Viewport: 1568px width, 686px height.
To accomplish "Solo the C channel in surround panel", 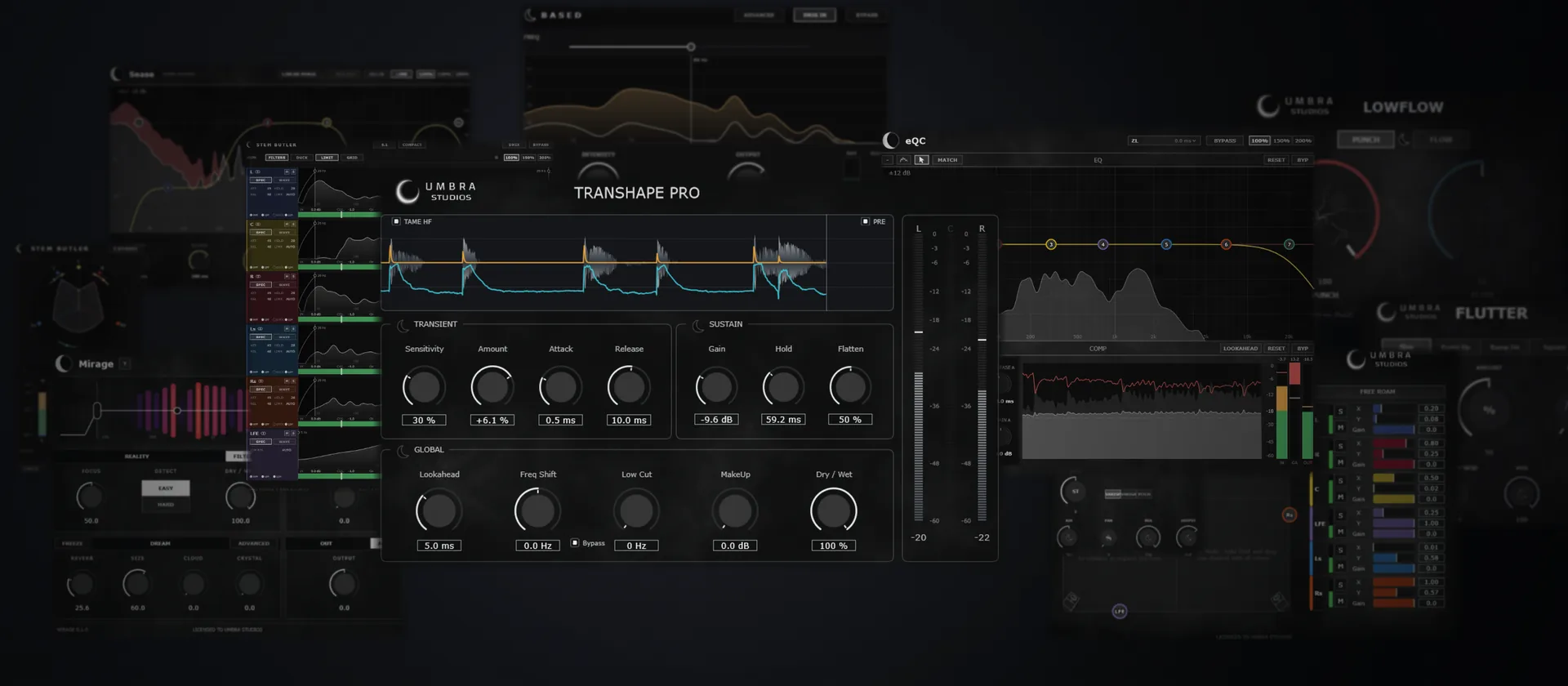I will click(x=1340, y=481).
